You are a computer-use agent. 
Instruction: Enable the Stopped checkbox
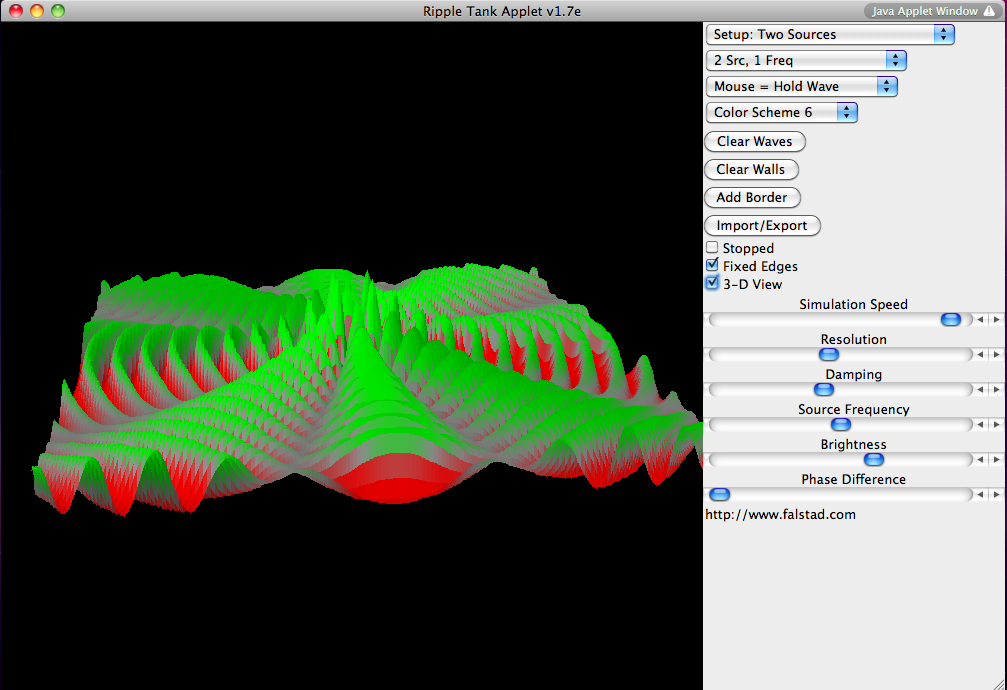coord(712,248)
